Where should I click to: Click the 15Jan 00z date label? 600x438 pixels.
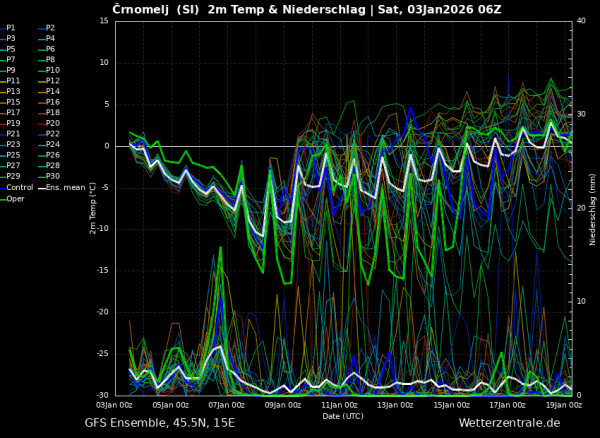[x=452, y=405]
